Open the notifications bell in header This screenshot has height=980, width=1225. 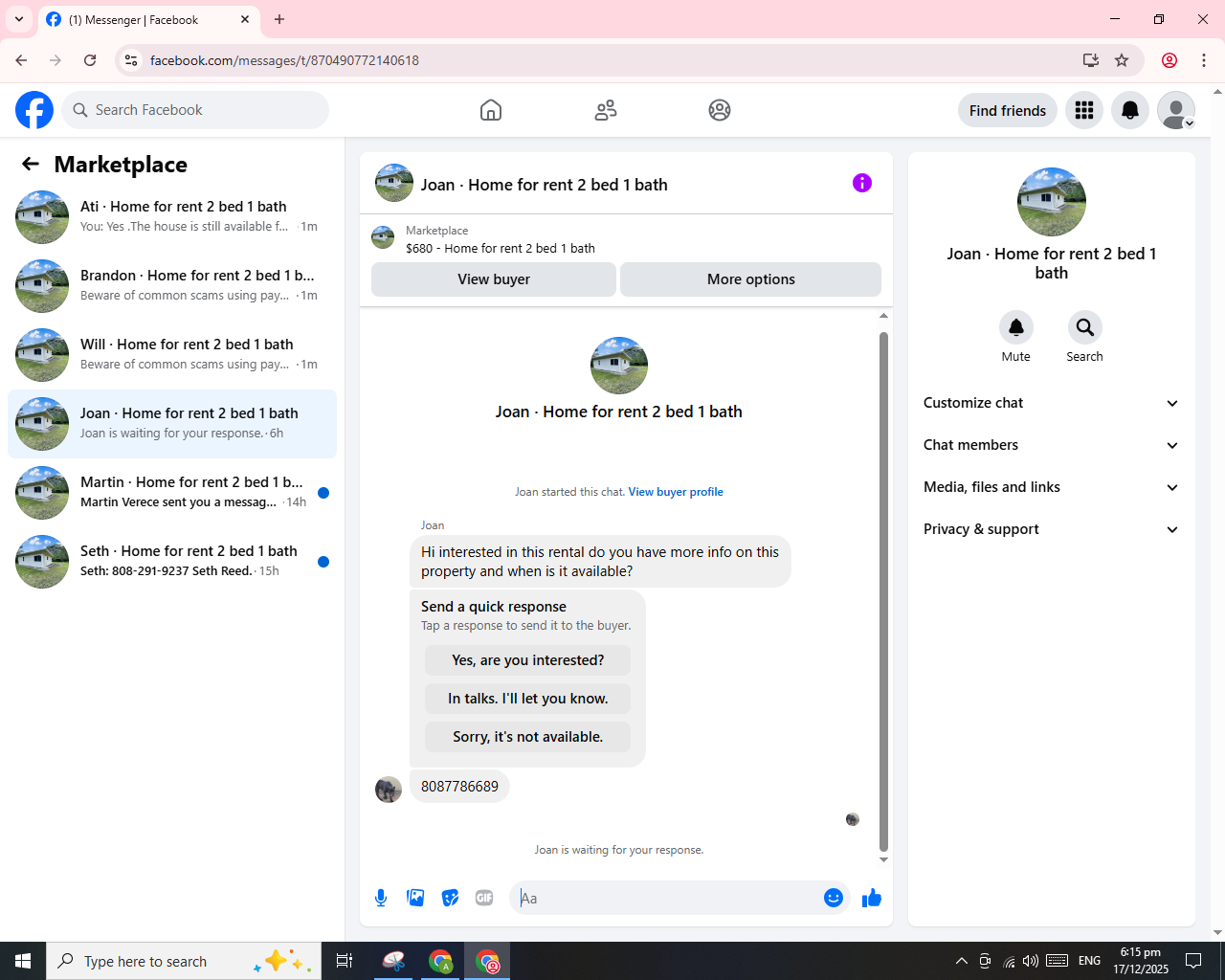point(1130,110)
